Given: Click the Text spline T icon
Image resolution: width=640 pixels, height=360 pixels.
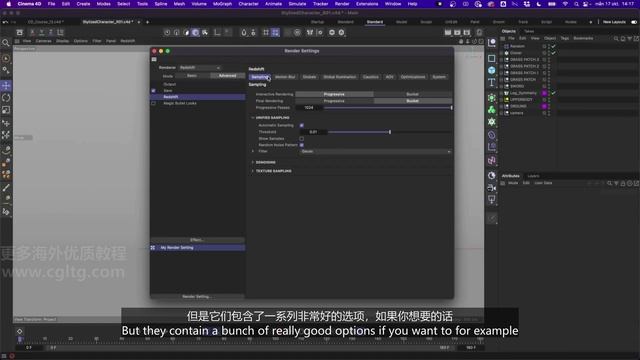Looking at the screenshot, I should (x=492, y=82).
